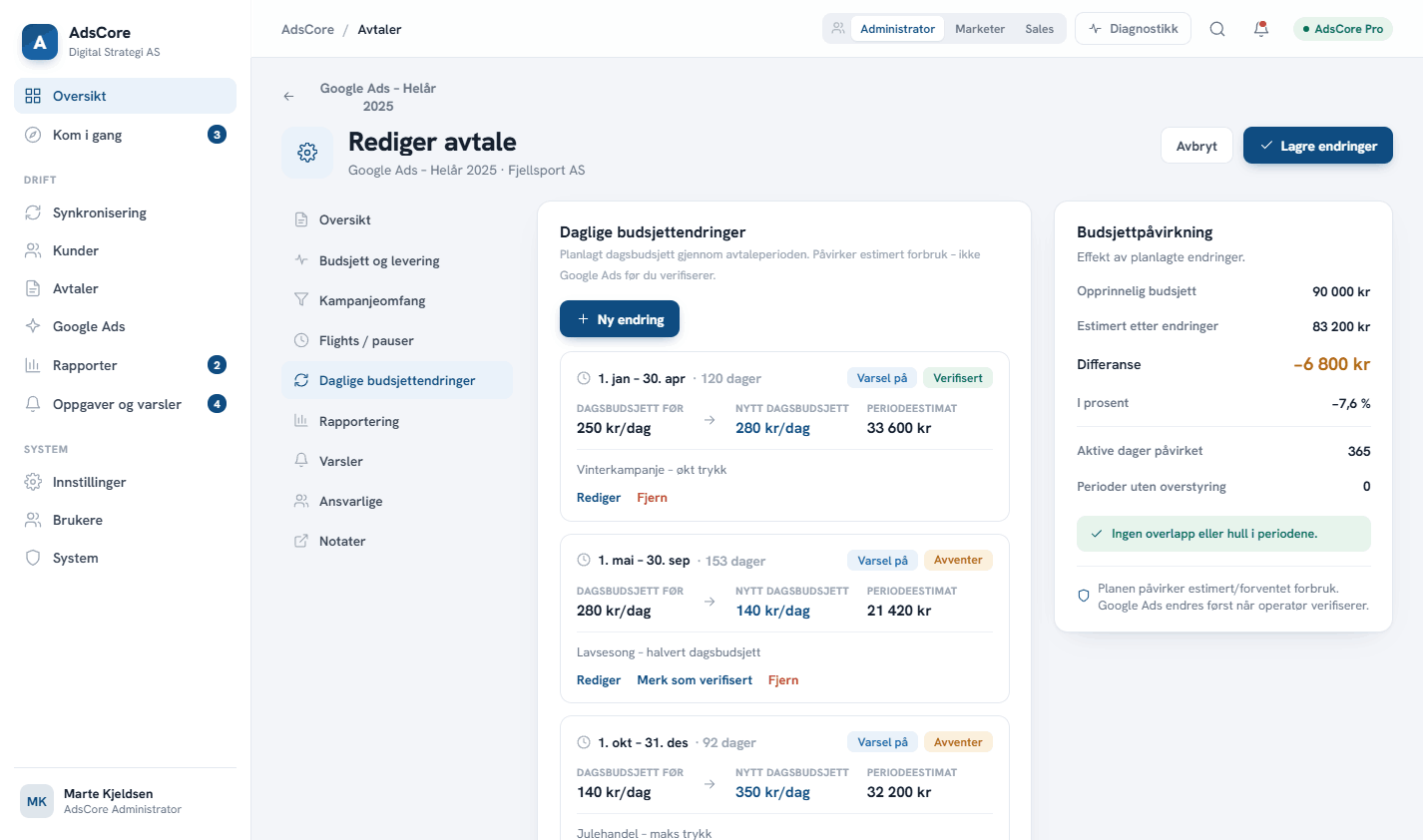Click Rediger for the Lavsesong change
This screenshot has width=1423, height=840.
pos(599,680)
